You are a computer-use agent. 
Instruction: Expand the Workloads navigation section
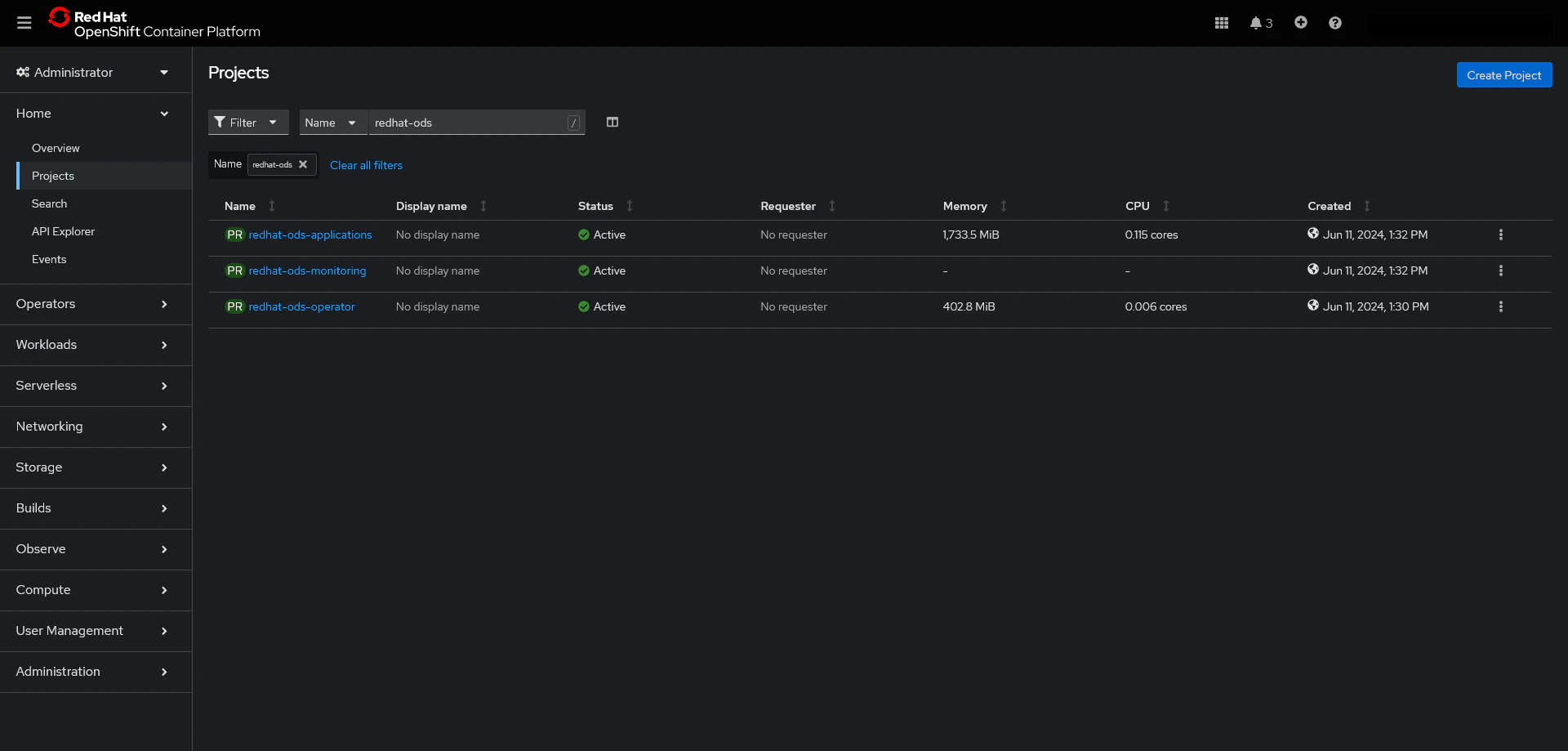(x=96, y=345)
